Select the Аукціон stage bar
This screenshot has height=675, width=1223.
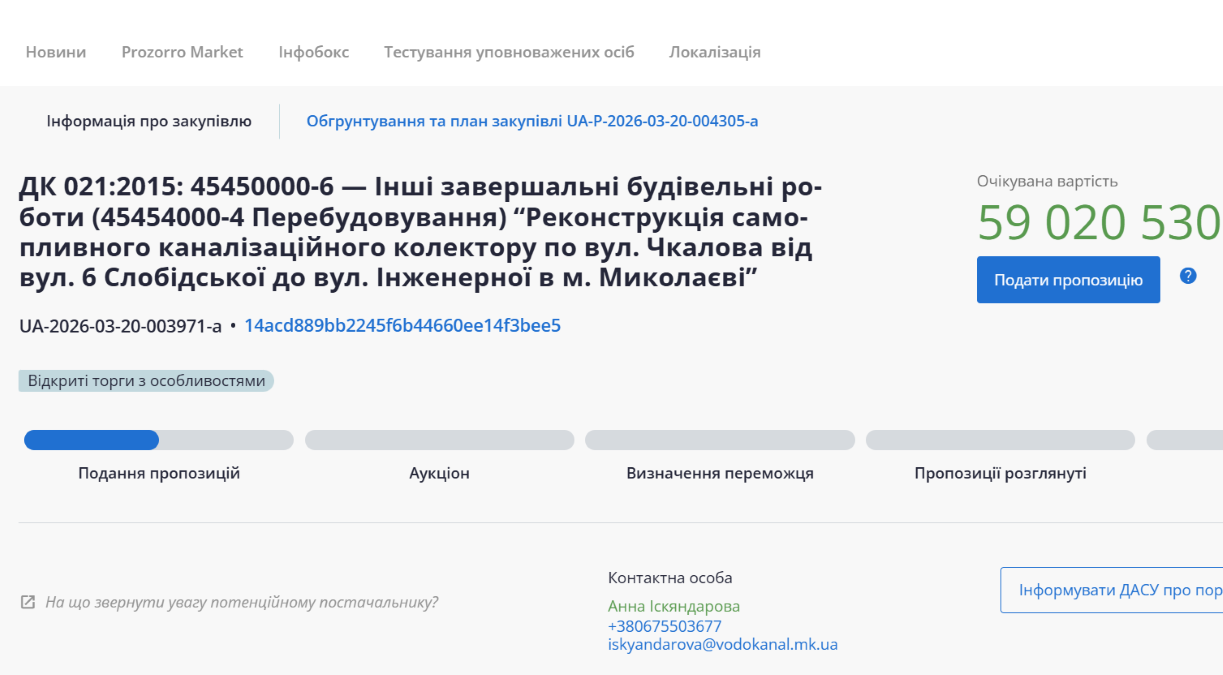coord(439,440)
